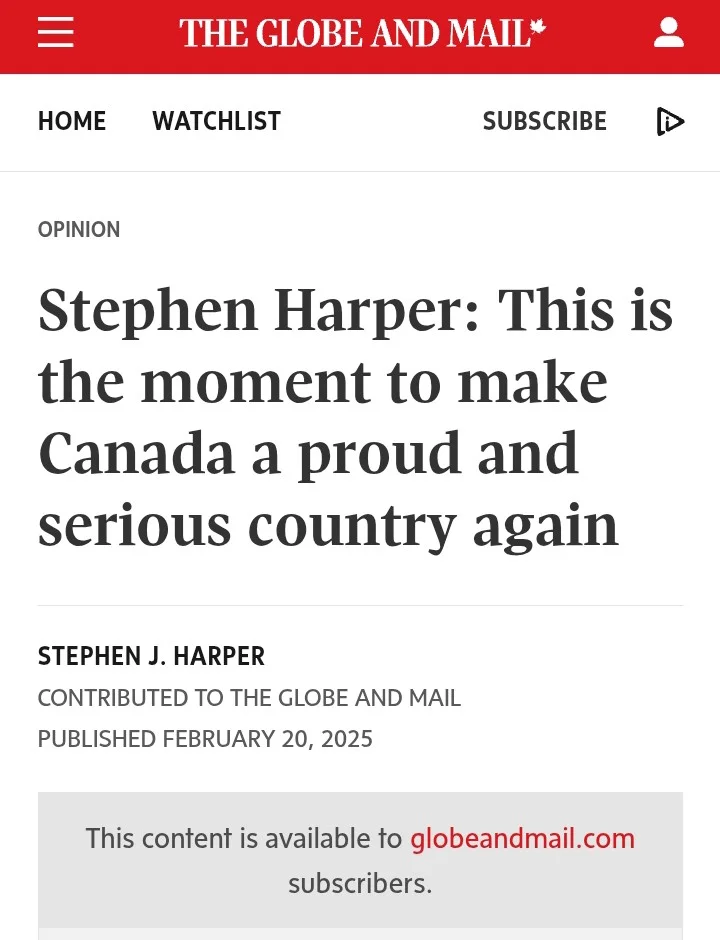Image resolution: width=720 pixels, height=940 pixels.
Task: Click the 'Contributed to The Globe and Mail' line
Action: pyautogui.click(x=249, y=698)
